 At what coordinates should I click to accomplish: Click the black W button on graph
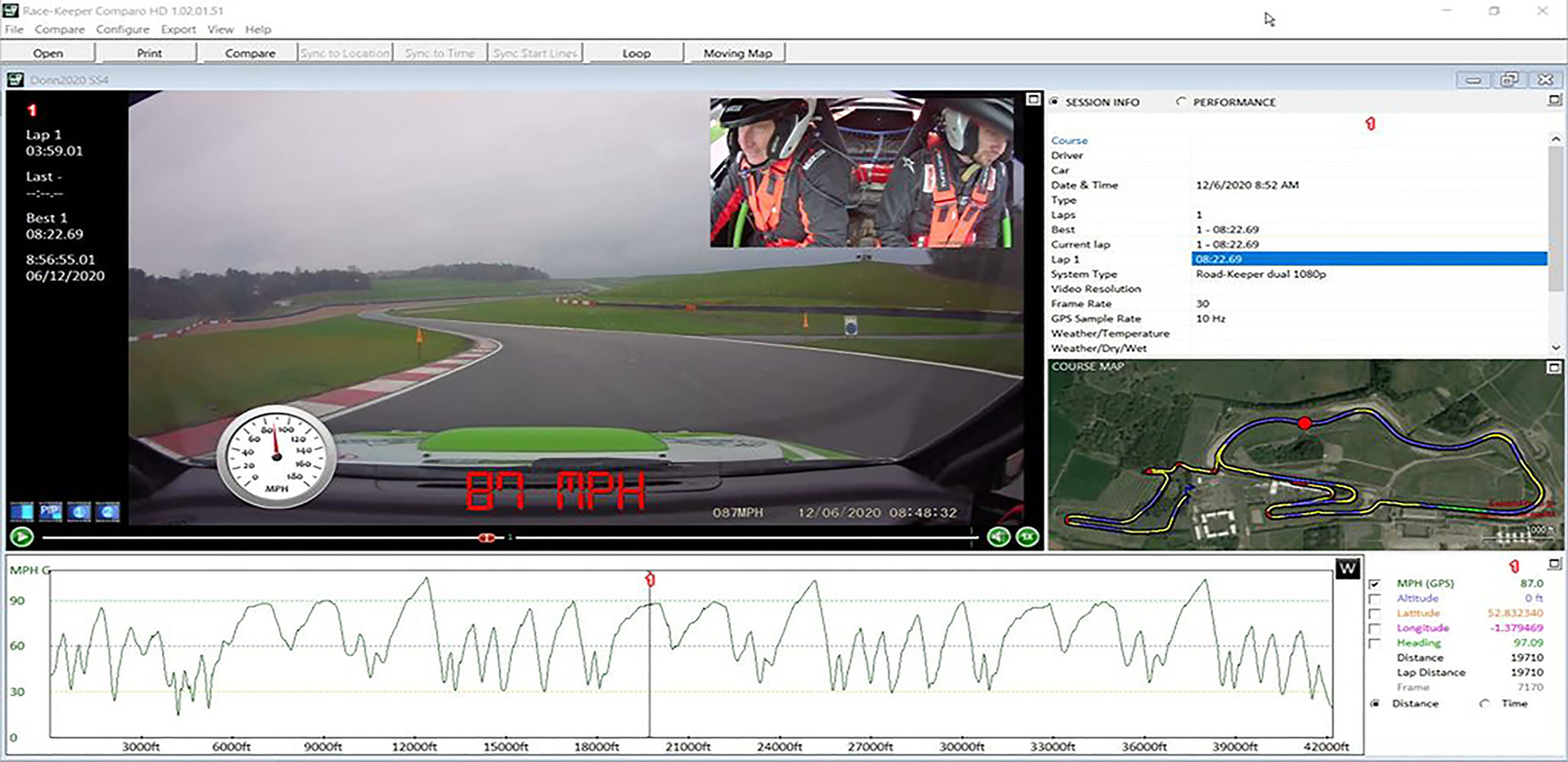(x=1347, y=569)
